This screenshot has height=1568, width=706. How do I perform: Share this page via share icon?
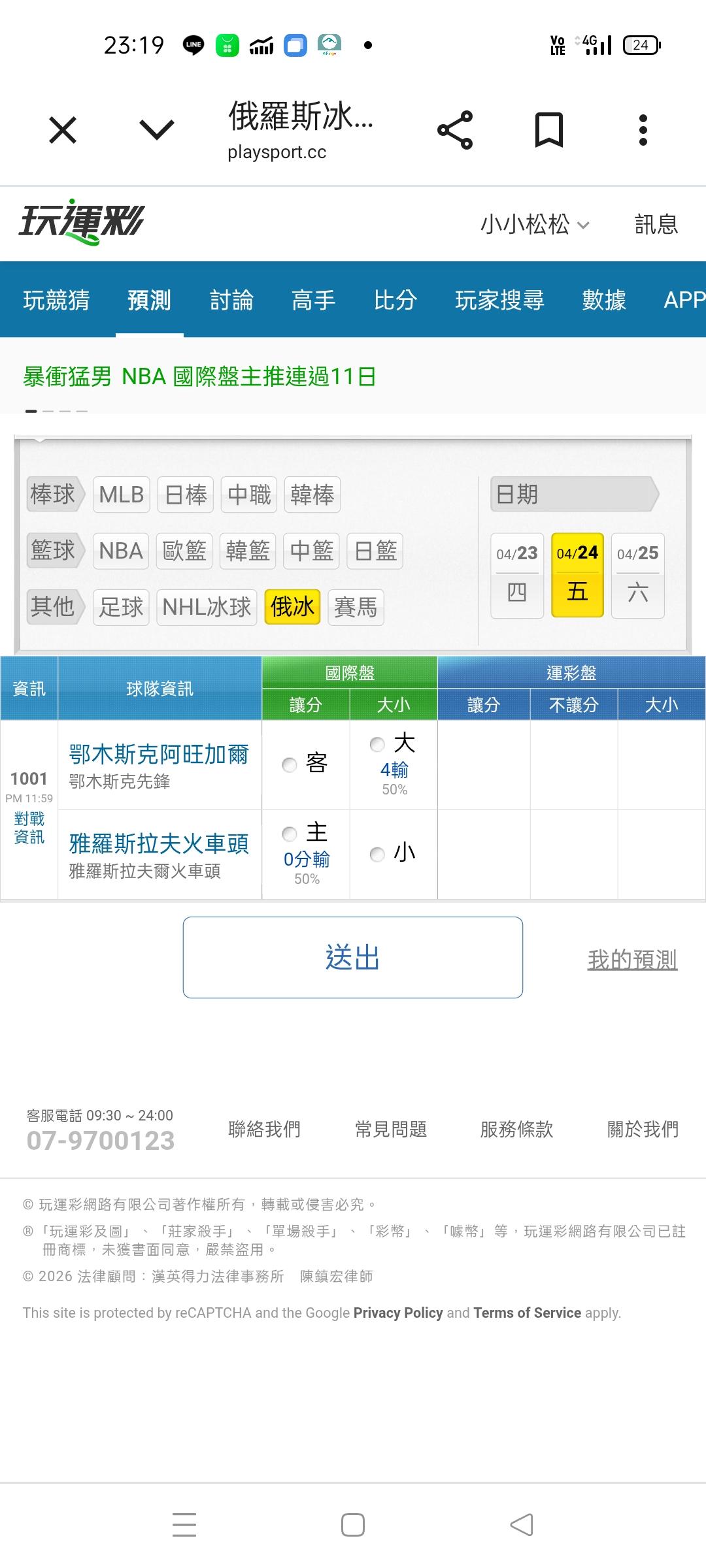(x=455, y=130)
